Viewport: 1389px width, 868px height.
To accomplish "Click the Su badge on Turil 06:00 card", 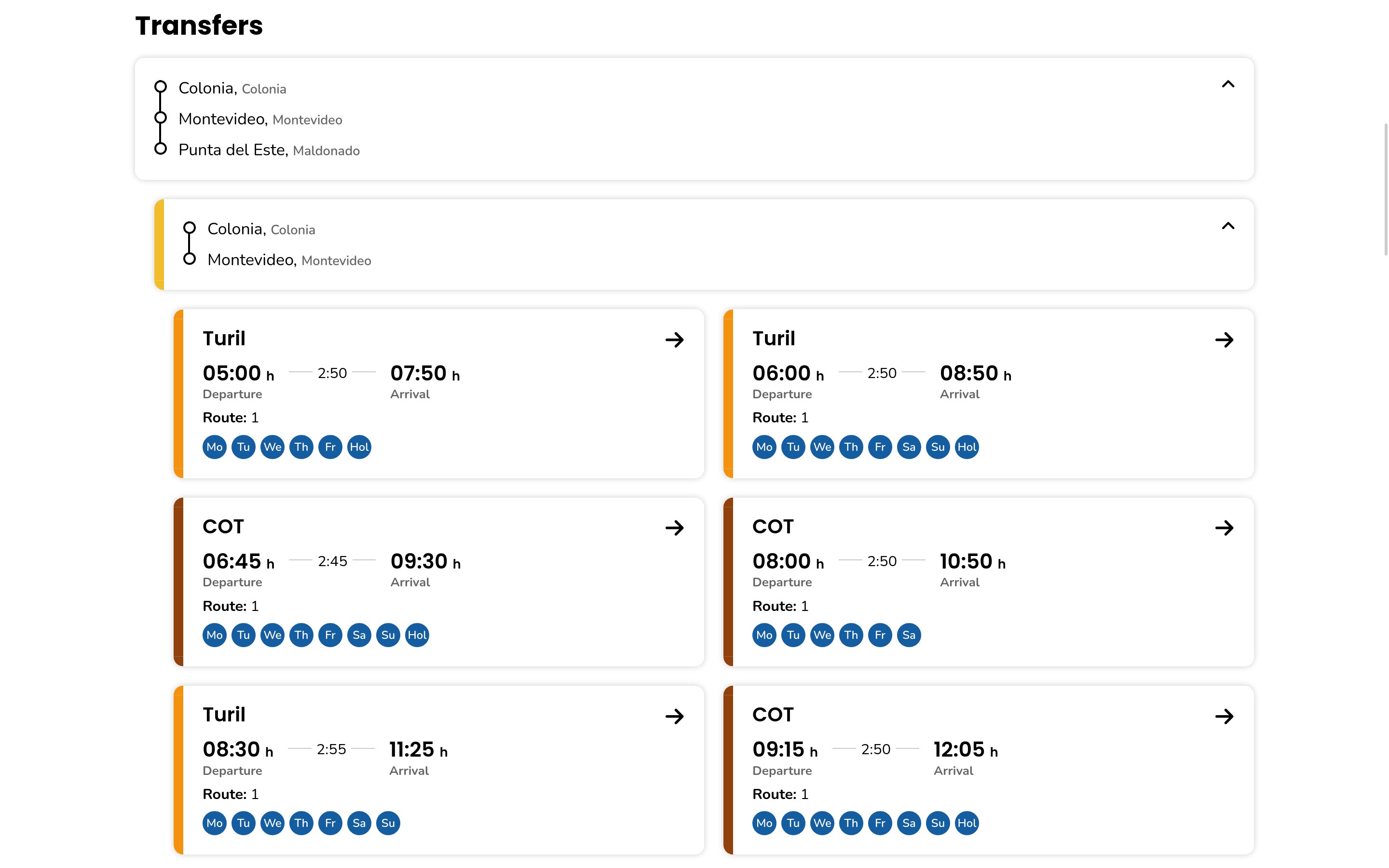I will point(937,447).
